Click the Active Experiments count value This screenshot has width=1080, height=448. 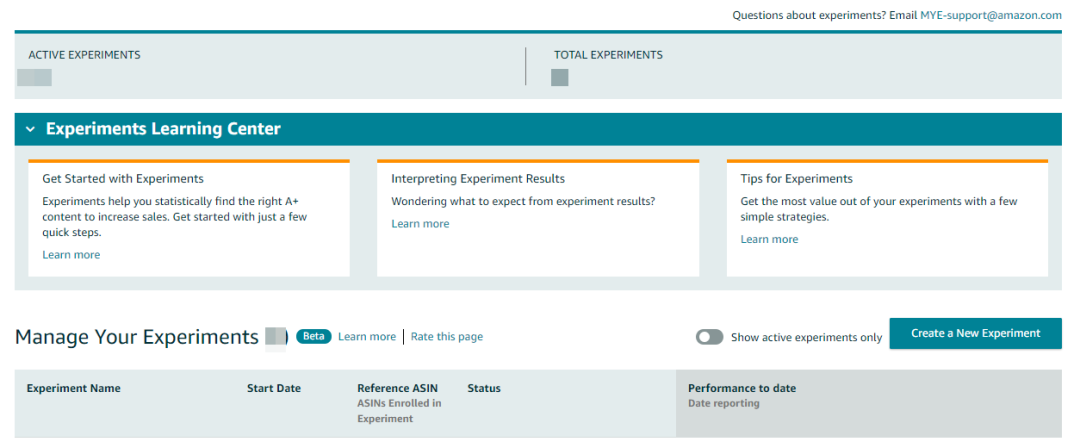tap(35, 77)
